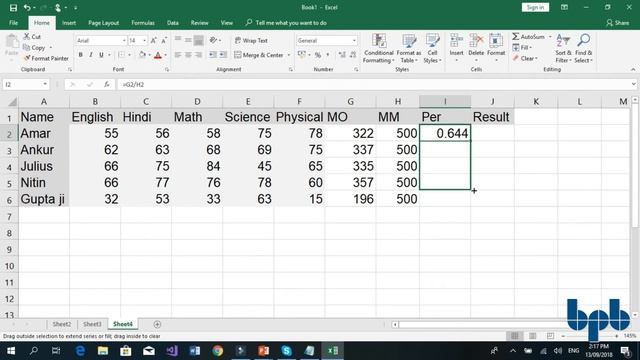Click Center alignment icon

click(x=188, y=55)
